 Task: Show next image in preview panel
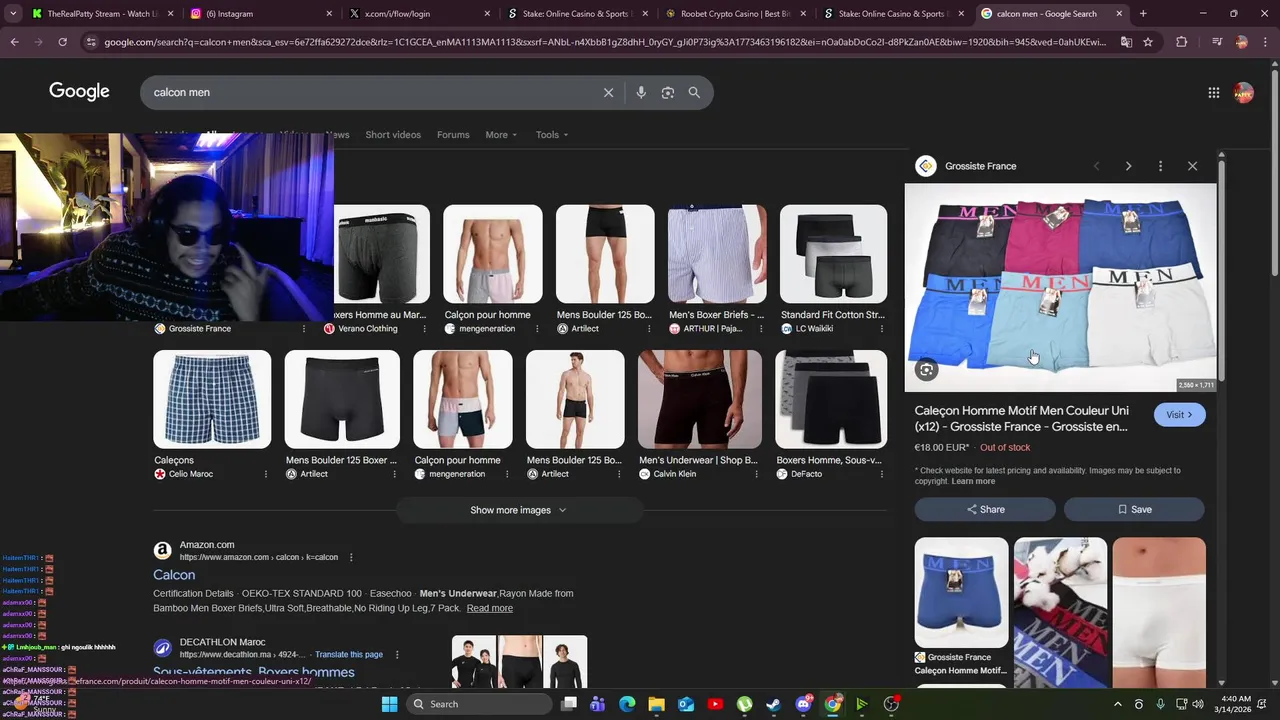[x=1128, y=166]
